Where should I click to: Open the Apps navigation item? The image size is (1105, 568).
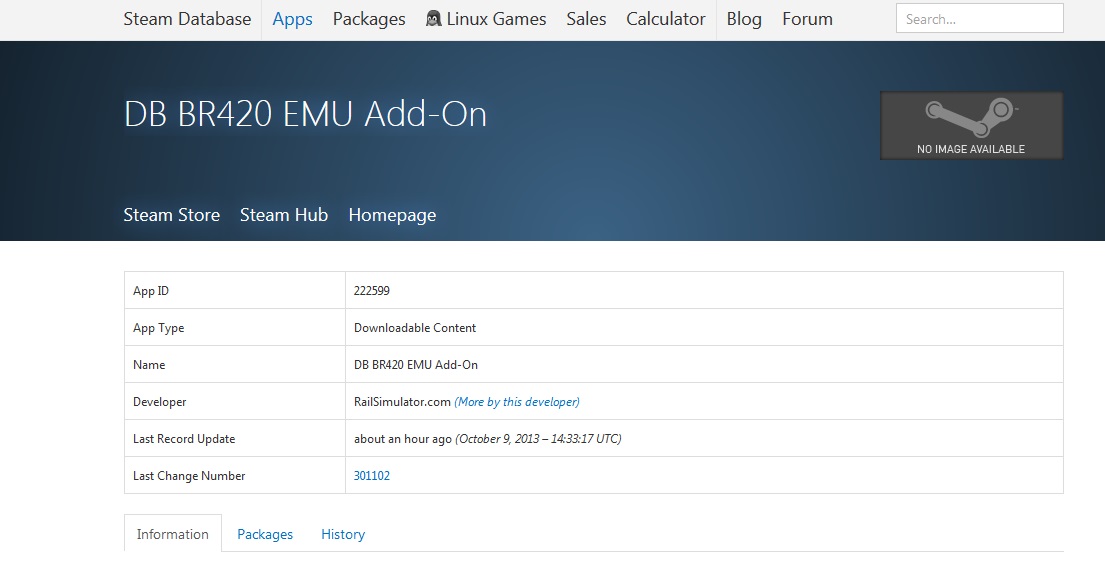pos(292,19)
